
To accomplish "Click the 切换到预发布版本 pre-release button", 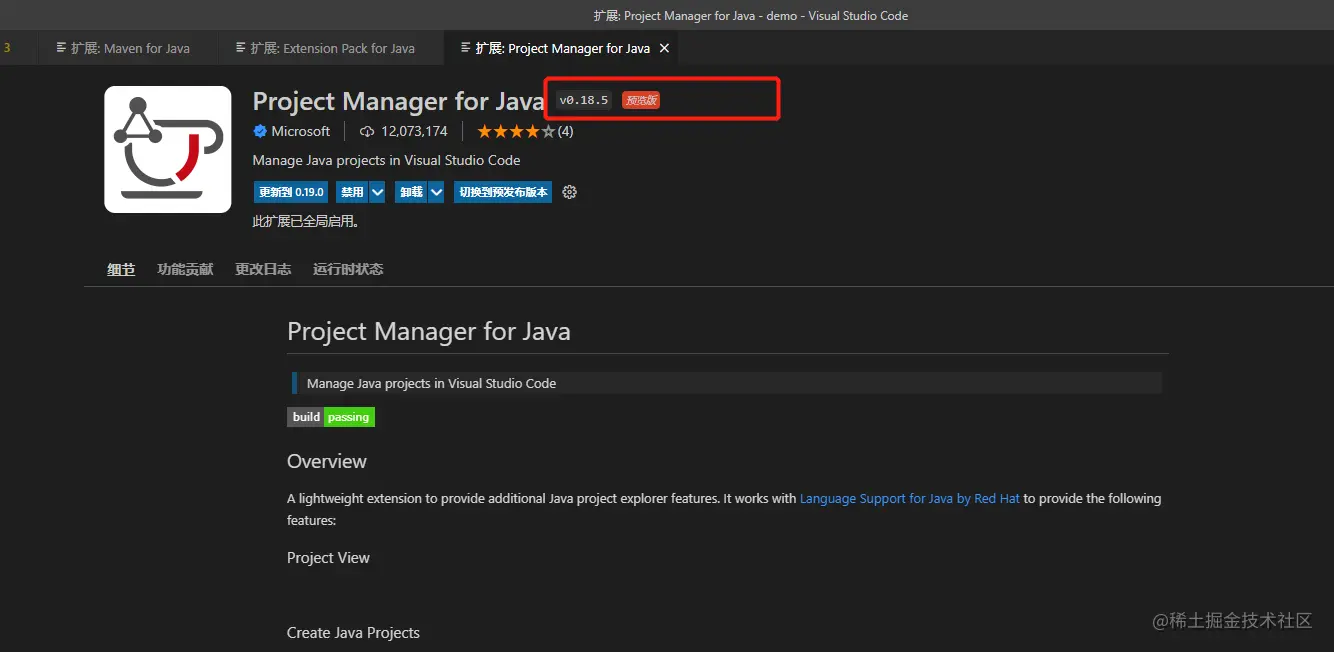I will tap(503, 192).
